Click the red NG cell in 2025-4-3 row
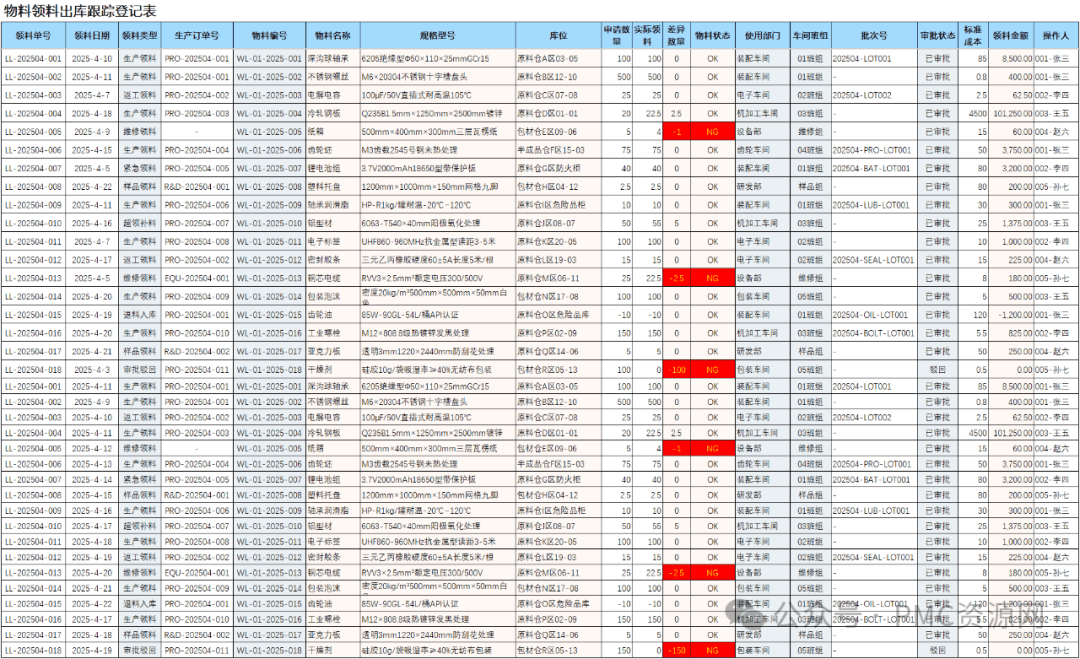 [712, 370]
